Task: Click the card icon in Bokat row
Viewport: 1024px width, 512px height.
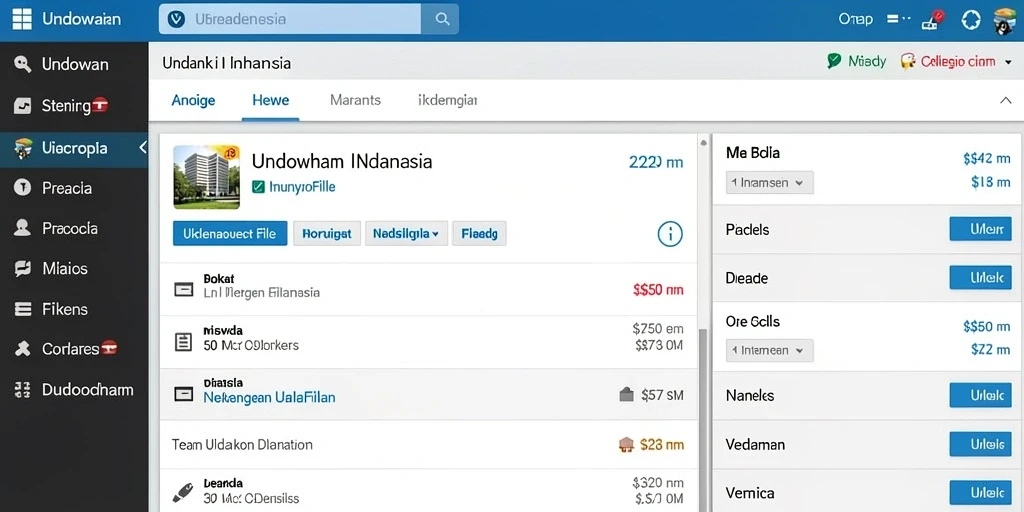Action: point(184,289)
